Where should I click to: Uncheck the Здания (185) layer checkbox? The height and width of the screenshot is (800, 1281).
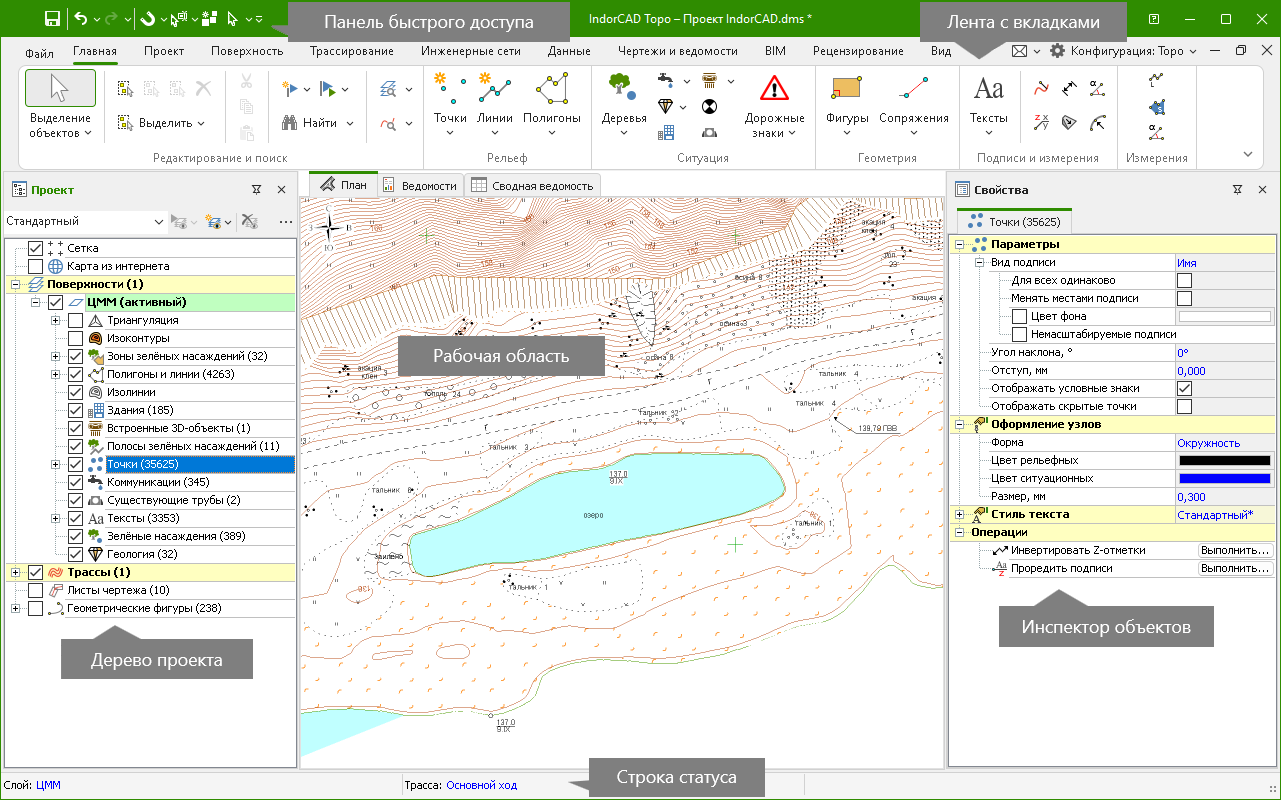click(x=75, y=410)
